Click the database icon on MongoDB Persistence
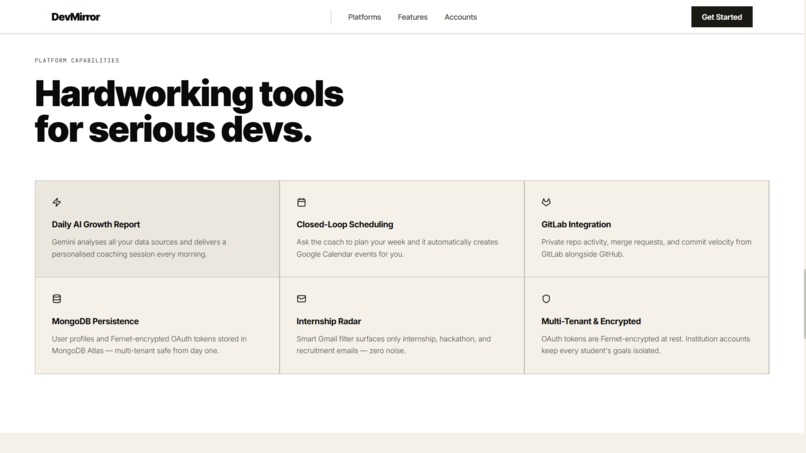Image resolution: width=806 pixels, height=453 pixels. (57, 299)
